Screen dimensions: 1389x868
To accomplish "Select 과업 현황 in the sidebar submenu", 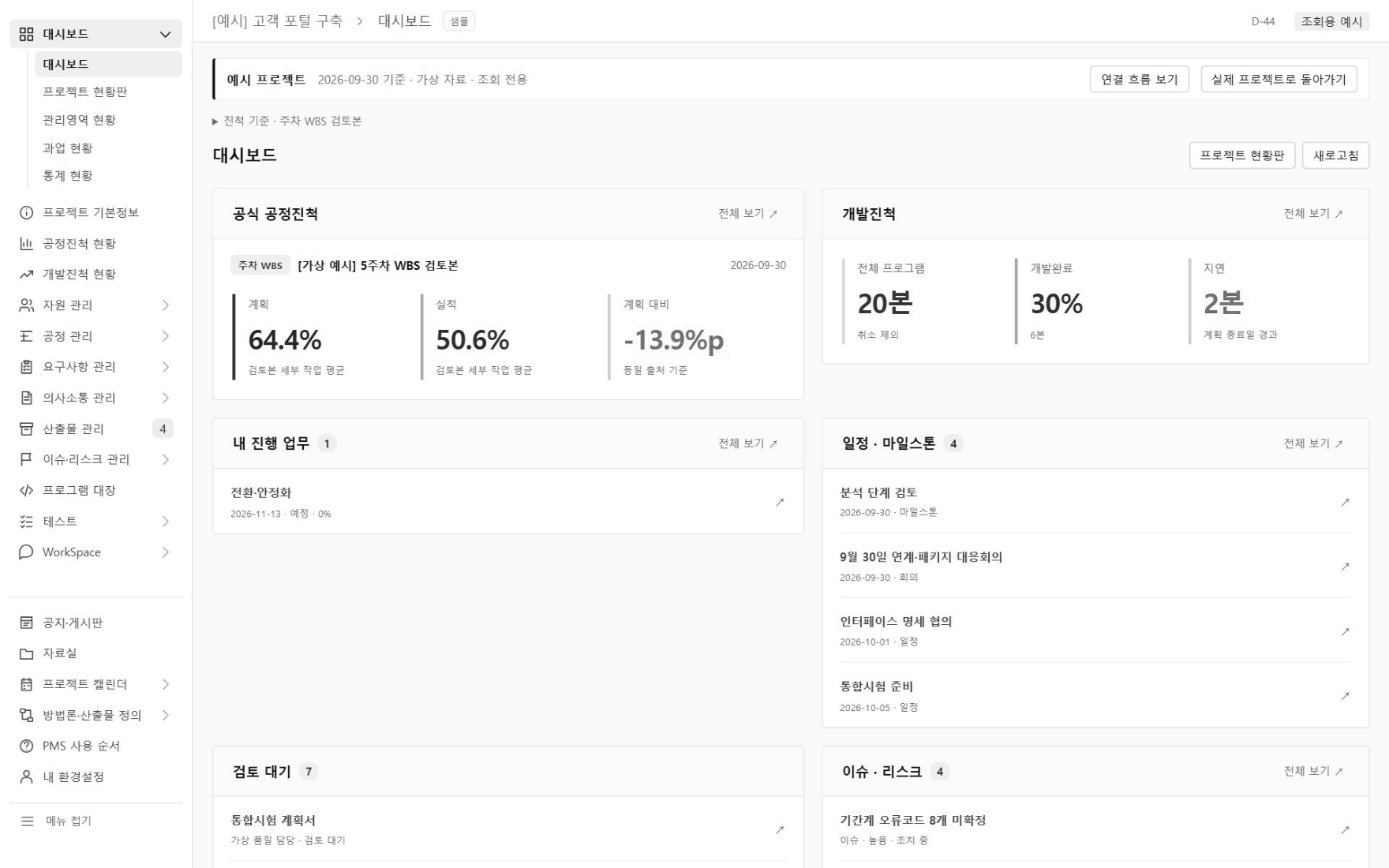I will coord(108,148).
